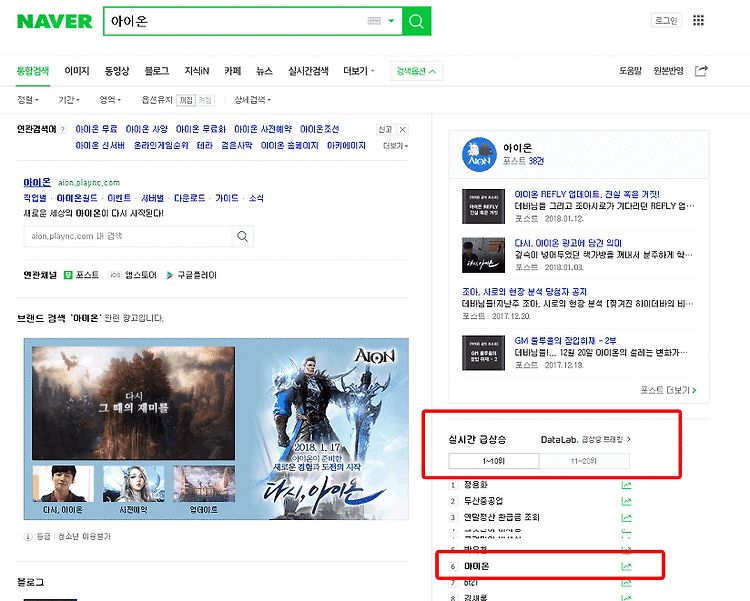Screen dimensions: 750x601
Task: Click related search 검은사막
Action: coord(236,145)
